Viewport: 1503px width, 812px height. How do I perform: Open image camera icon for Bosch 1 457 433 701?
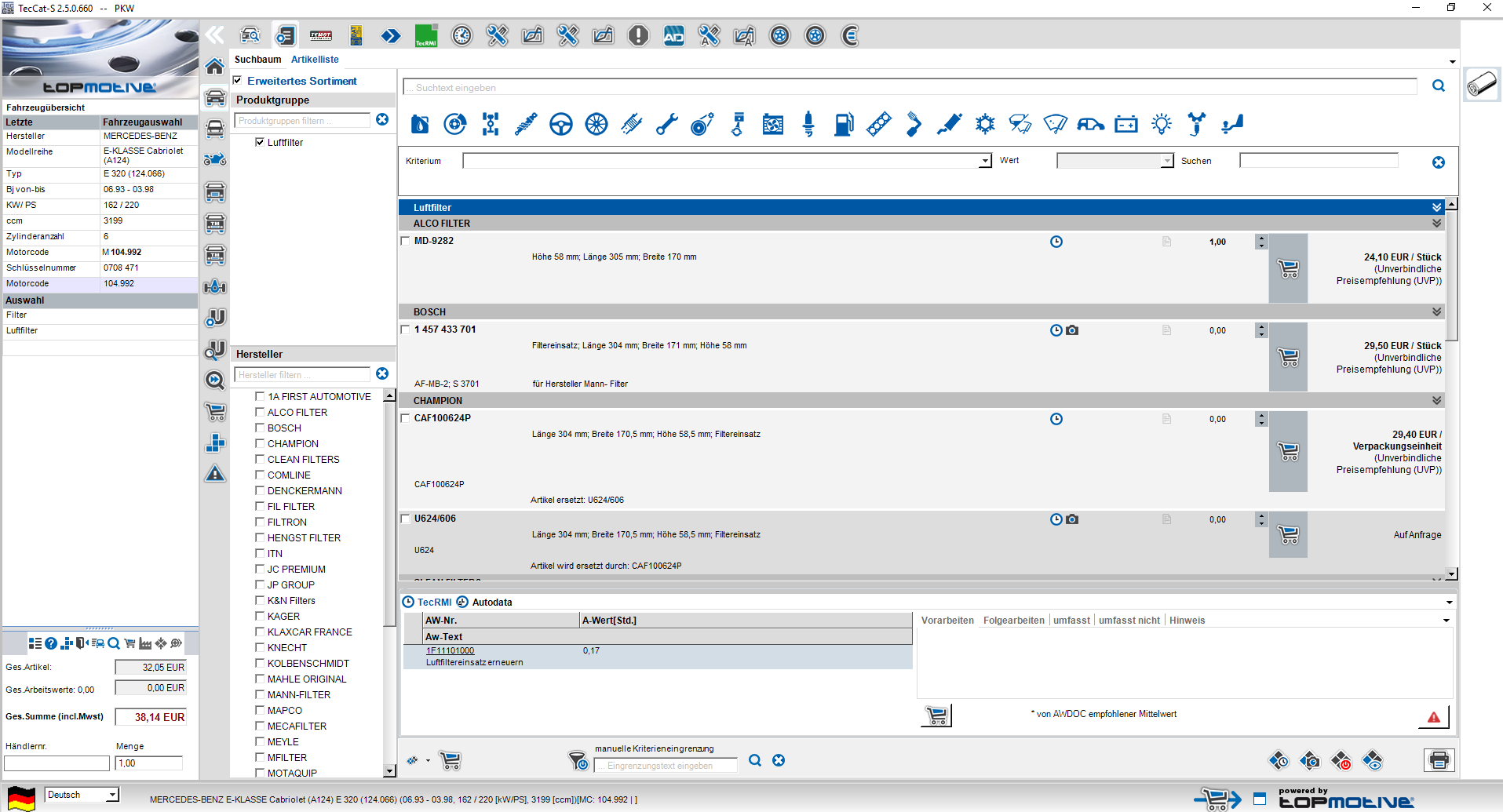[1072, 330]
